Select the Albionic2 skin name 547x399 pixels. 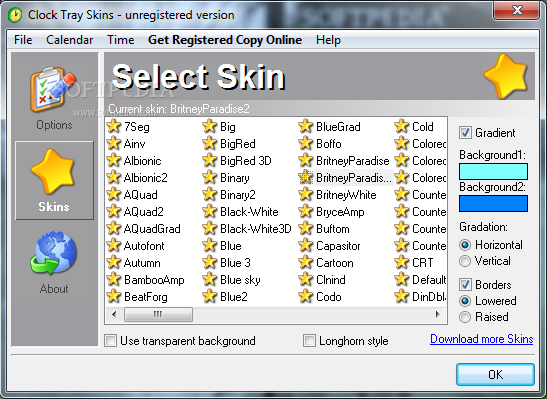coord(145,178)
